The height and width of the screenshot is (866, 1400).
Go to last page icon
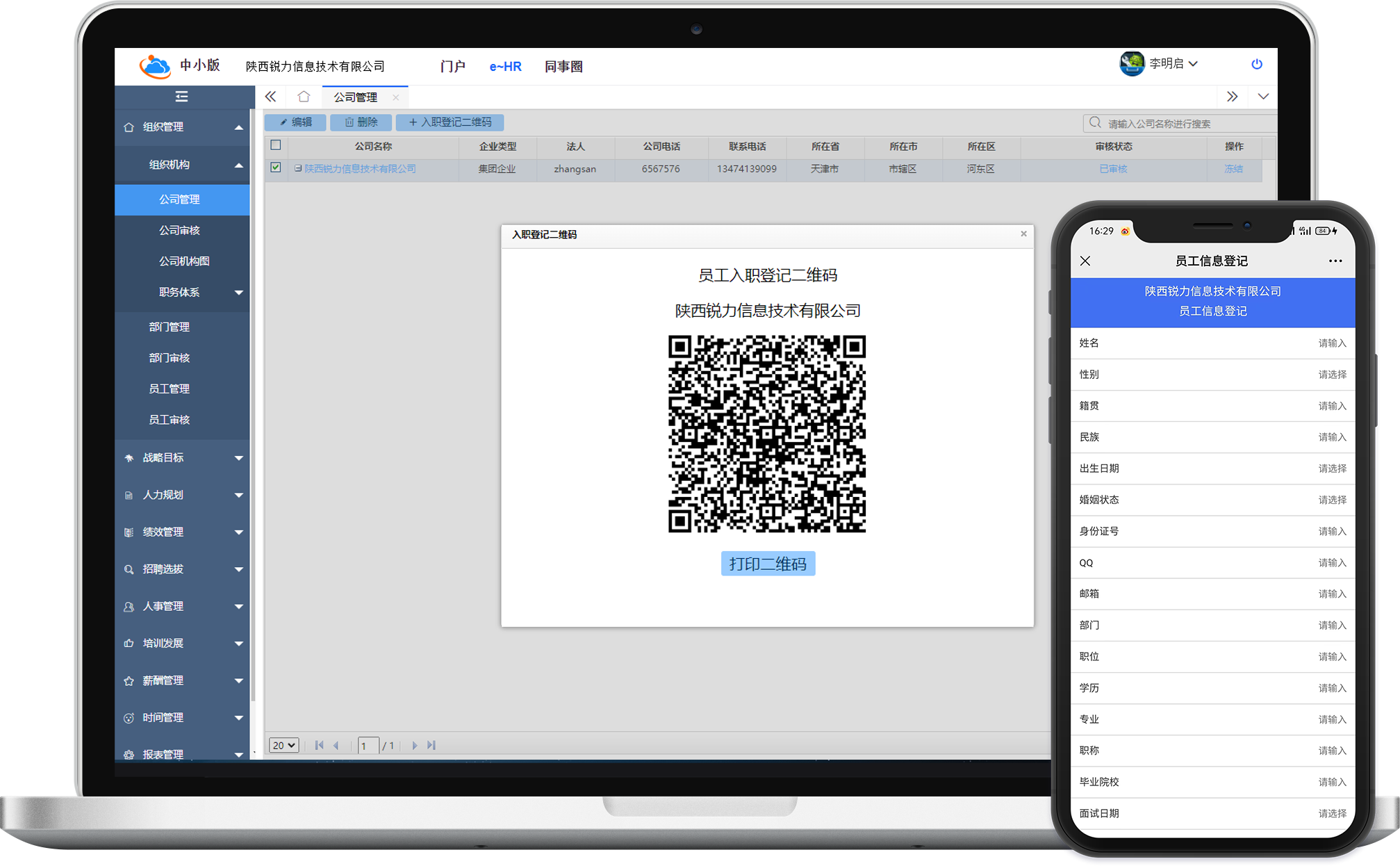[x=431, y=745]
